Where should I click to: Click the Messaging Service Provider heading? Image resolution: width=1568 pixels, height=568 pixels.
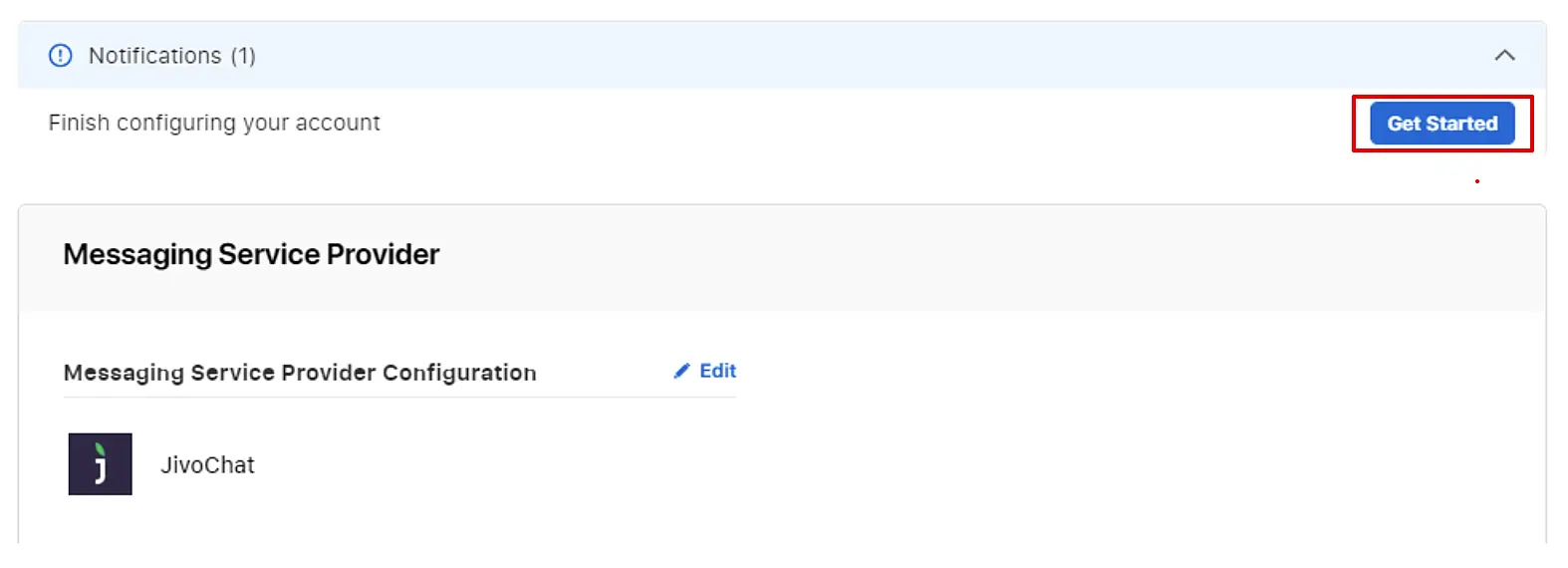pyautogui.click(x=251, y=255)
